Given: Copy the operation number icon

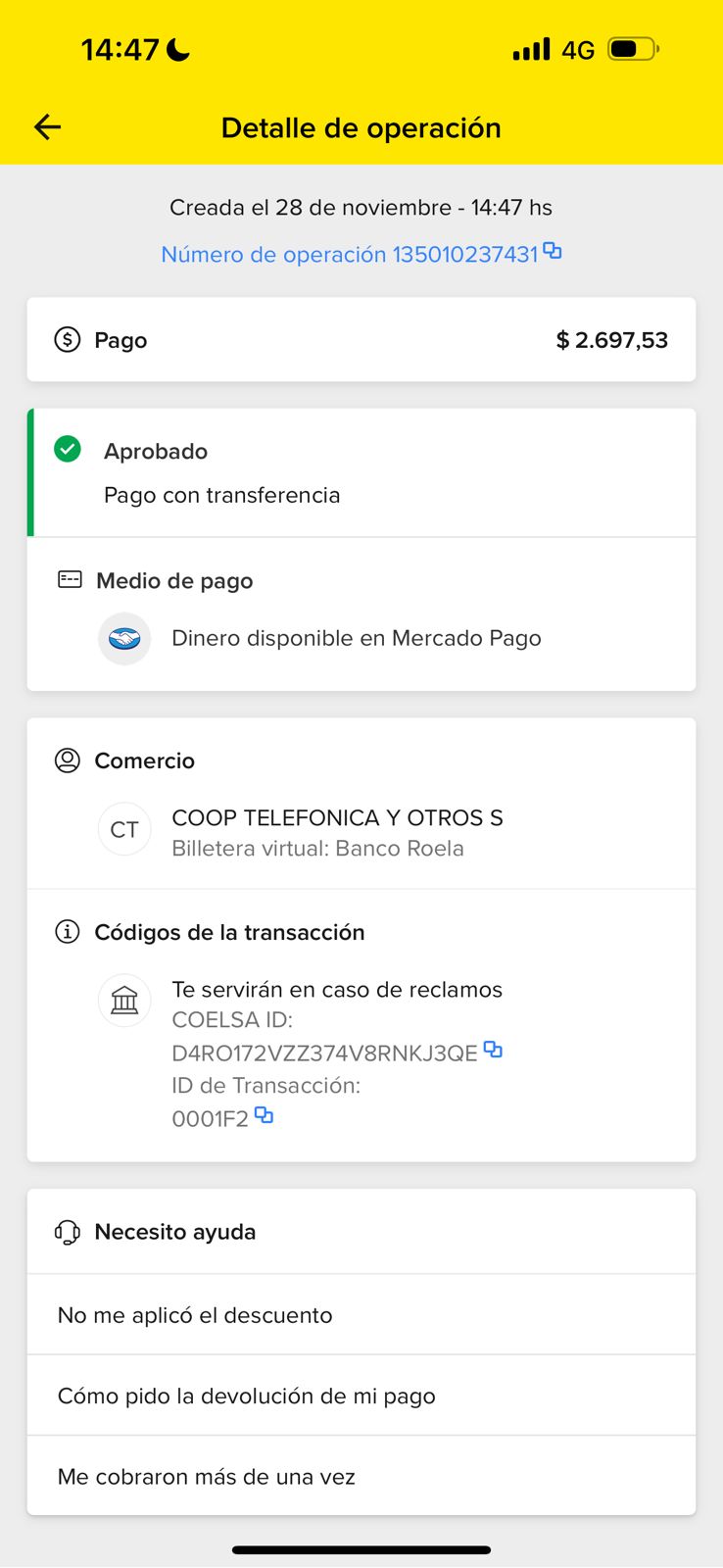Looking at the screenshot, I should 553,252.
